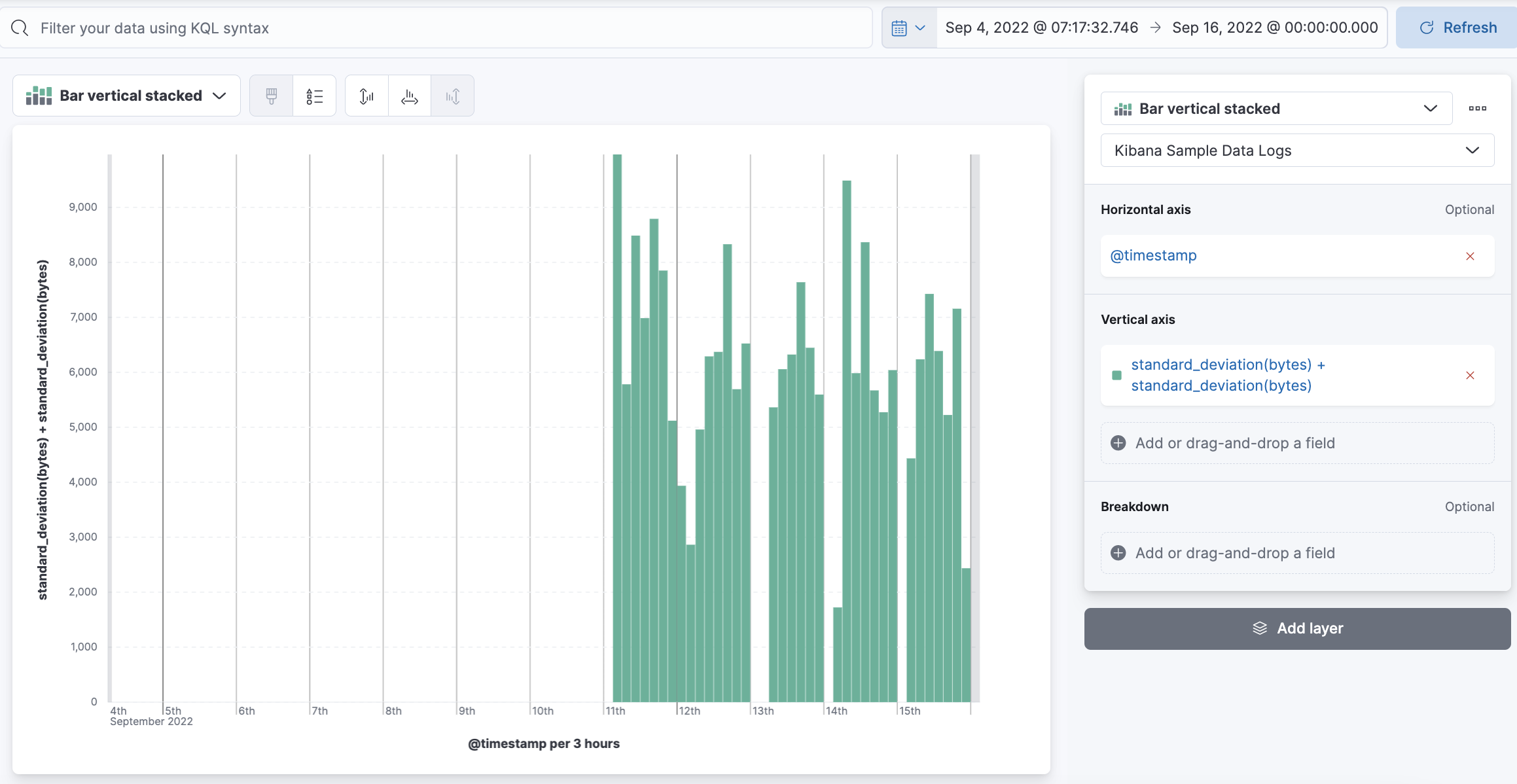Click the '@timestamp per 3 hours' axis title
Image resolution: width=1517 pixels, height=784 pixels.
click(543, 743)
